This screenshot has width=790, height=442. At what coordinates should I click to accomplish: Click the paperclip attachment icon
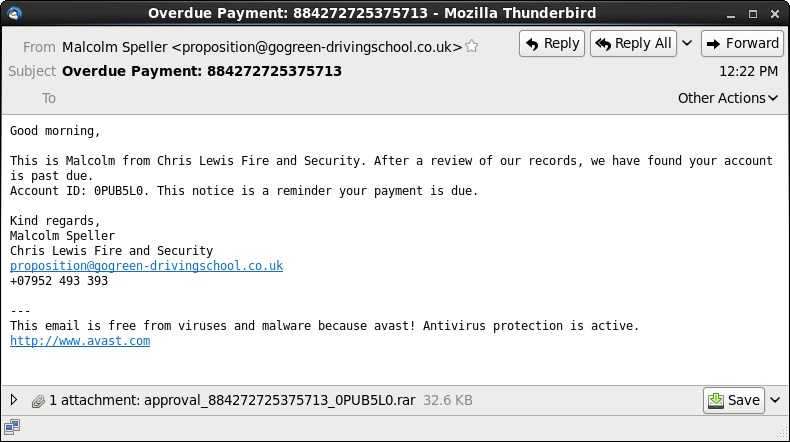click(x=38, y=401)
